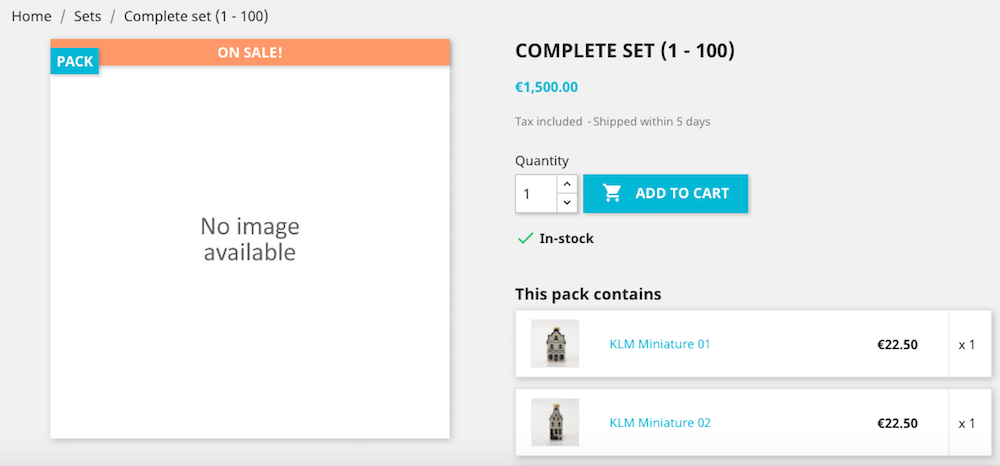The image size is (1000, 466).
Task: Add the complete set to cart
Action: coord(665,193)
